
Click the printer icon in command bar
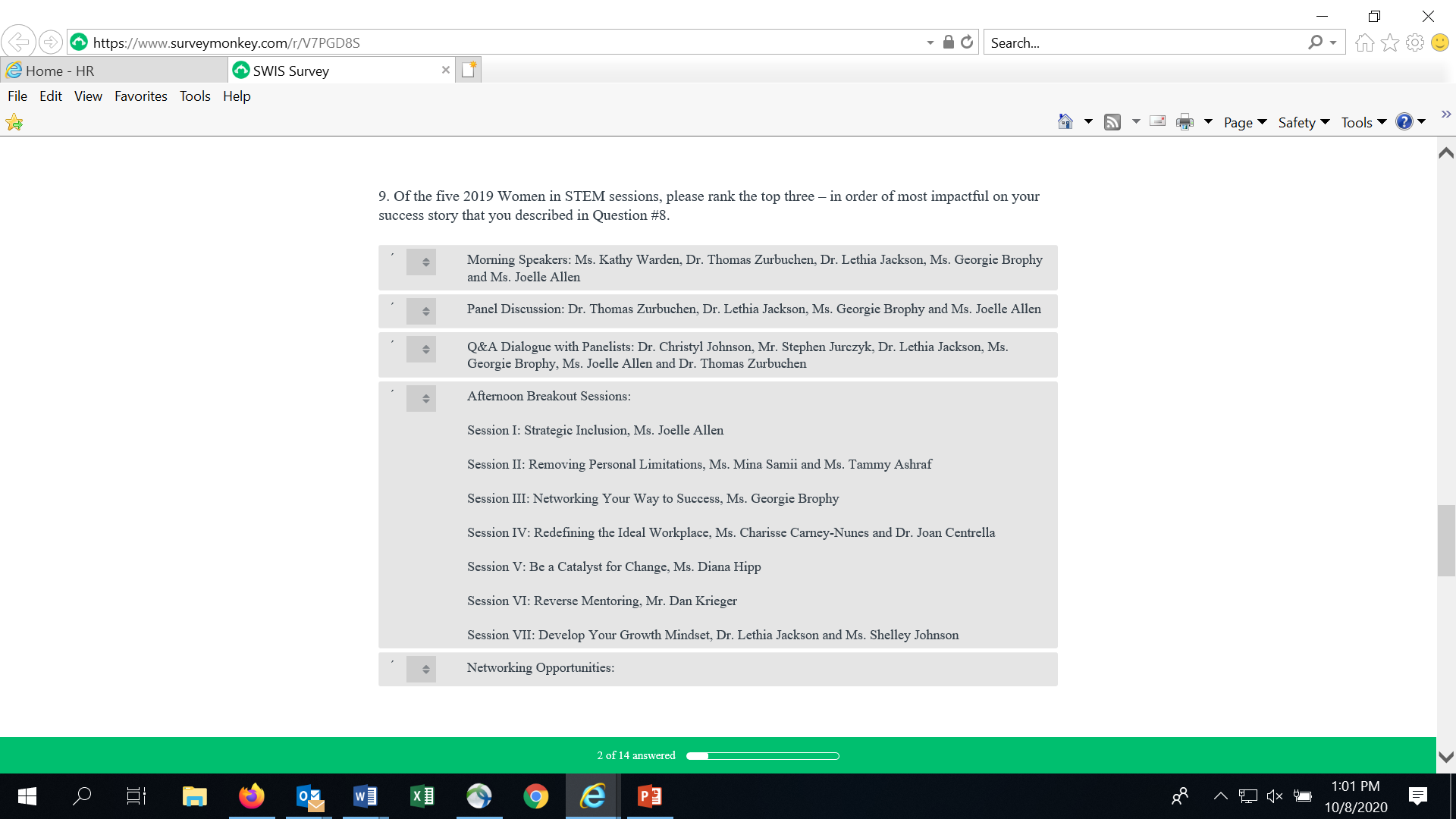pos(1185,122)
